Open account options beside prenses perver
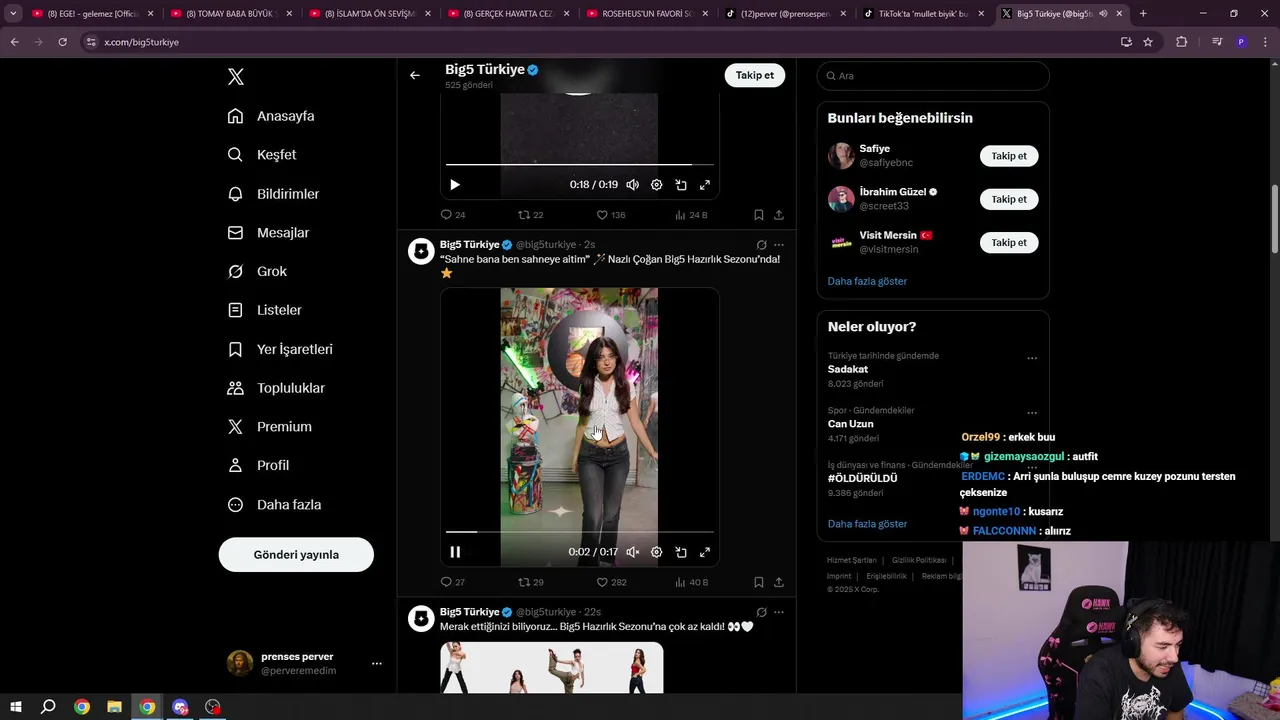Viewport: 1280px width, 720px height. (x=376, y=663)
